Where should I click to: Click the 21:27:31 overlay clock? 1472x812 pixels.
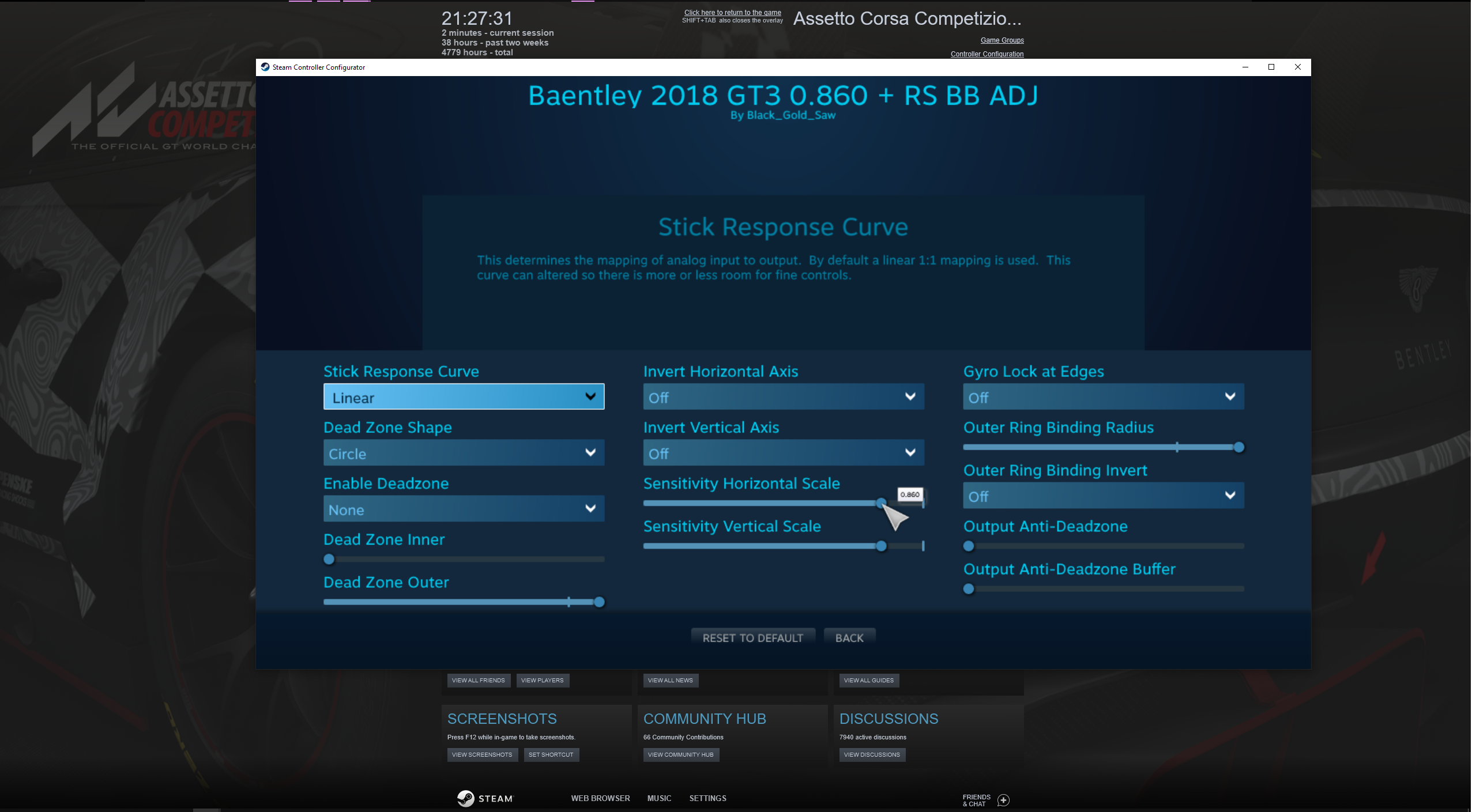point(477,18)
